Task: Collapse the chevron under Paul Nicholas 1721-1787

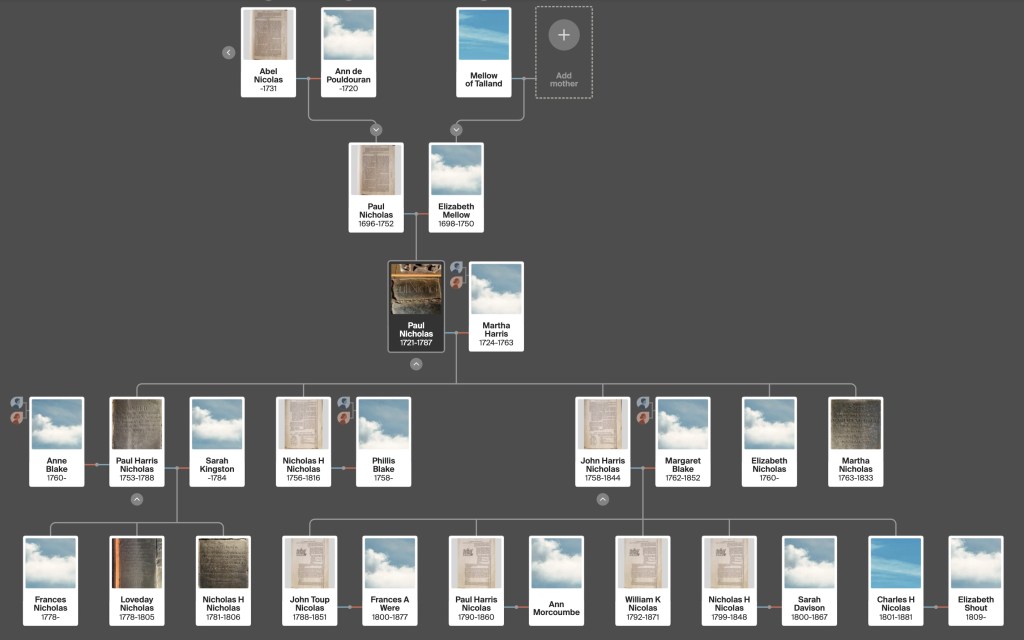Action: tap(416, 364)
